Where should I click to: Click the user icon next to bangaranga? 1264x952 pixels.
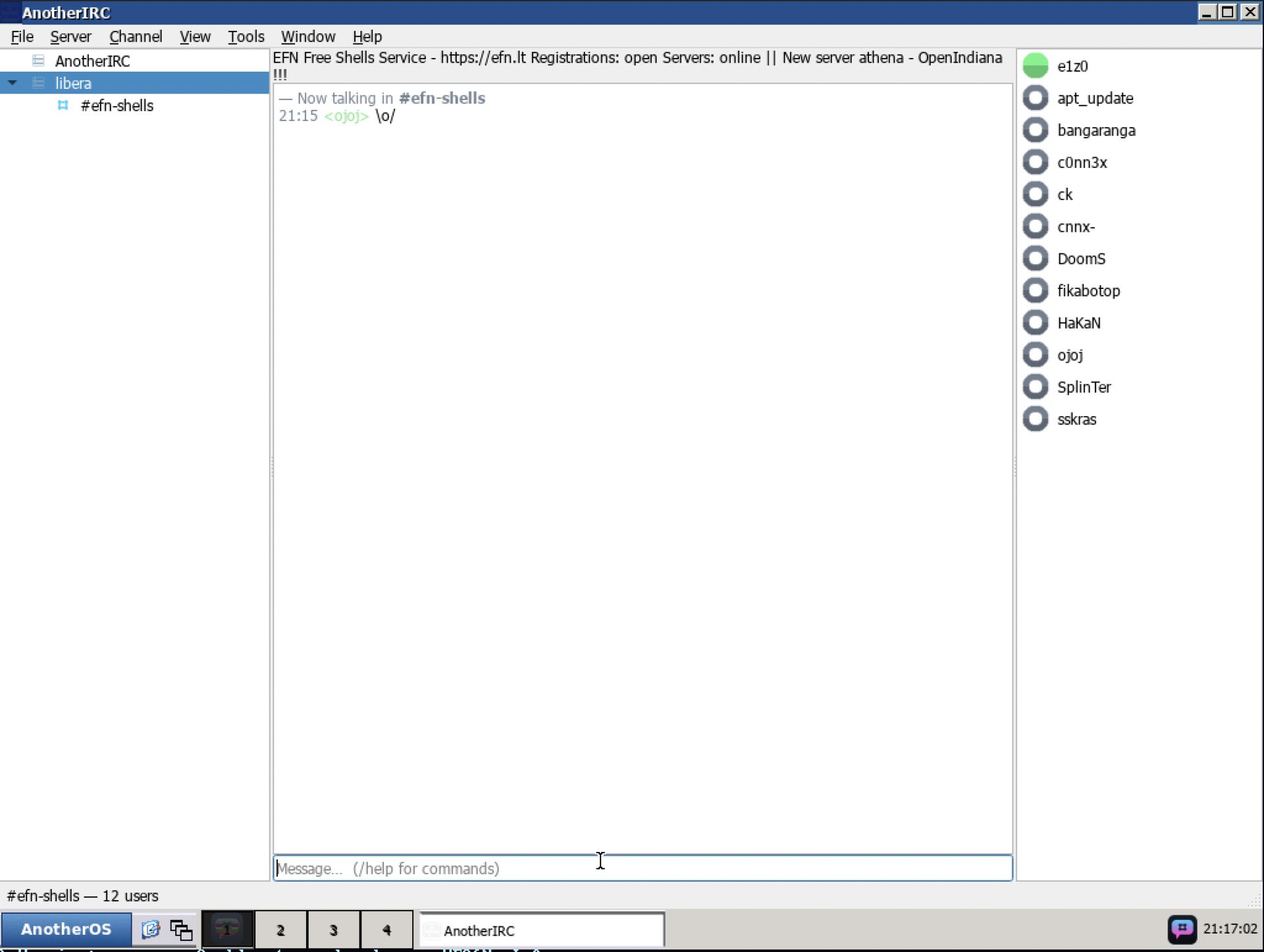[1035, 130]
